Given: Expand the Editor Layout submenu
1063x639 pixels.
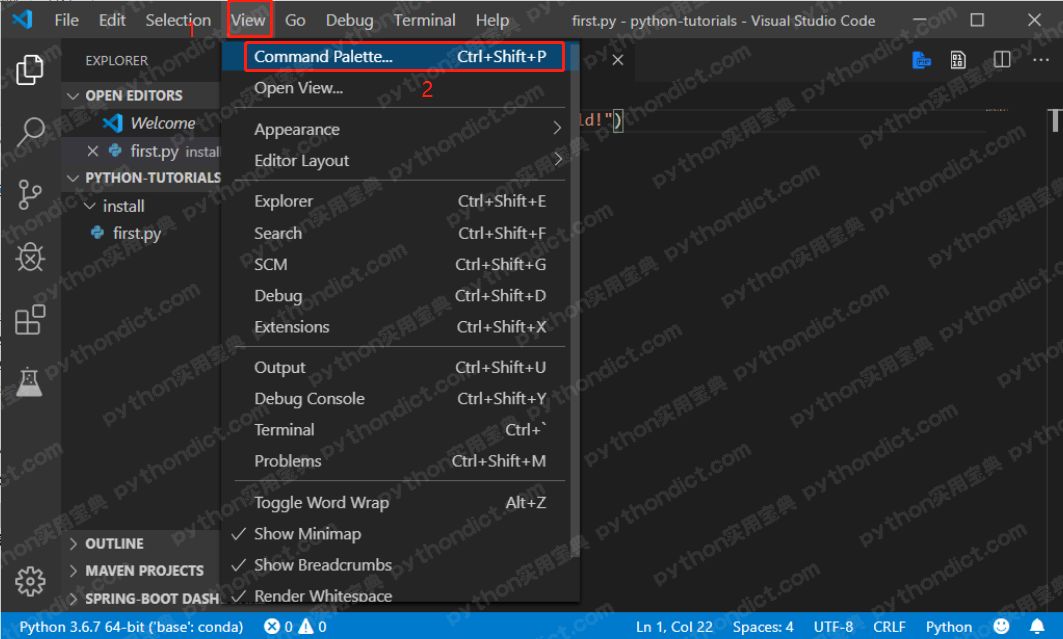Looking at the screenshot, I should pos(400,161).
